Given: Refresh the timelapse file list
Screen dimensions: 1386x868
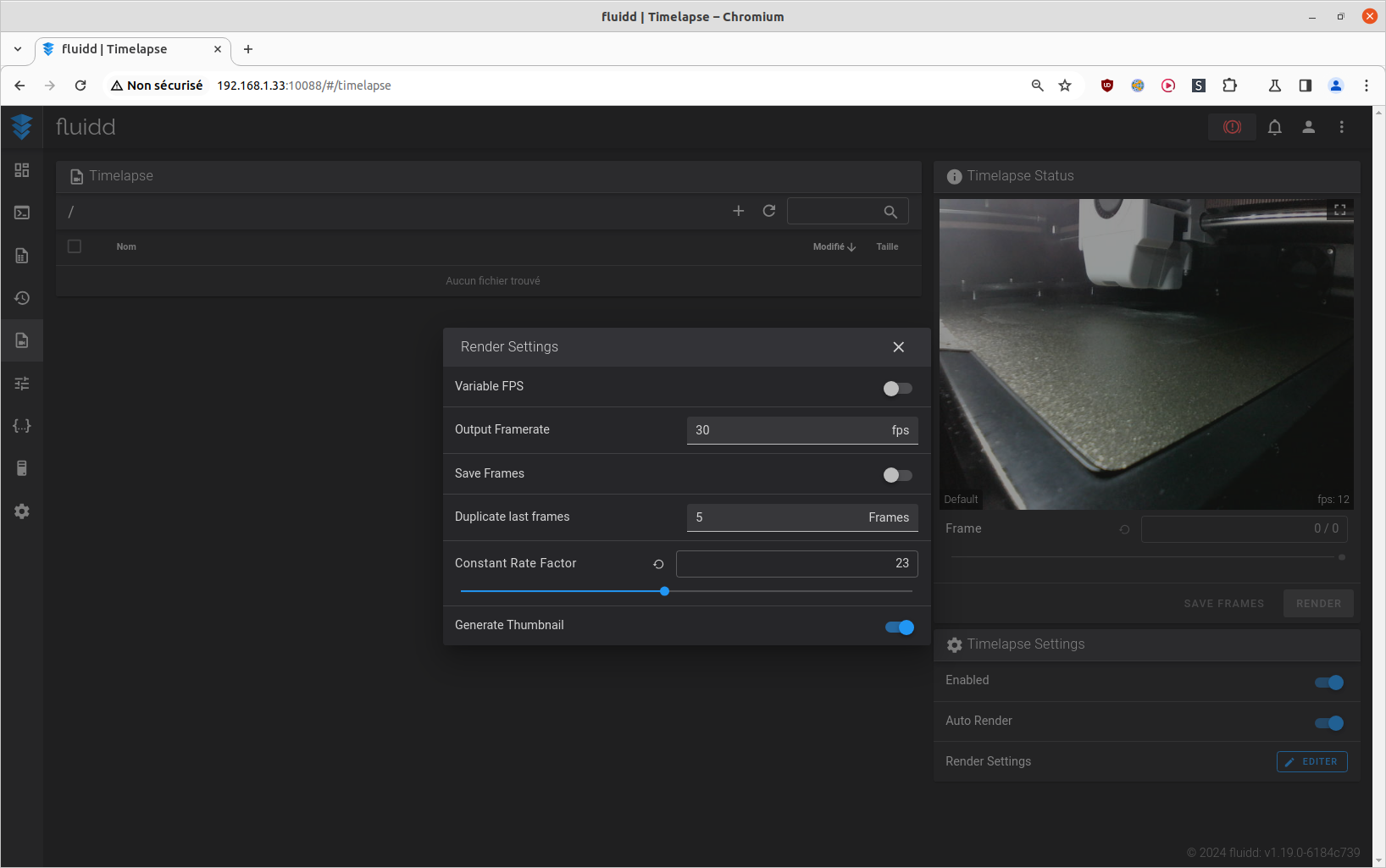Looking at the screenshot, I should [769, 211].
